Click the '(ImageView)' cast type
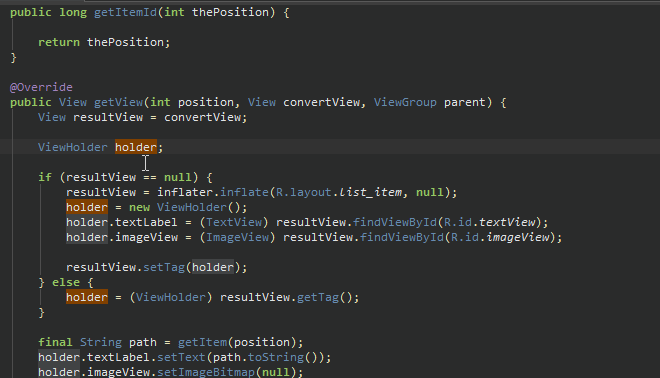This screenshot has width=660, height=378. (237, 237)
